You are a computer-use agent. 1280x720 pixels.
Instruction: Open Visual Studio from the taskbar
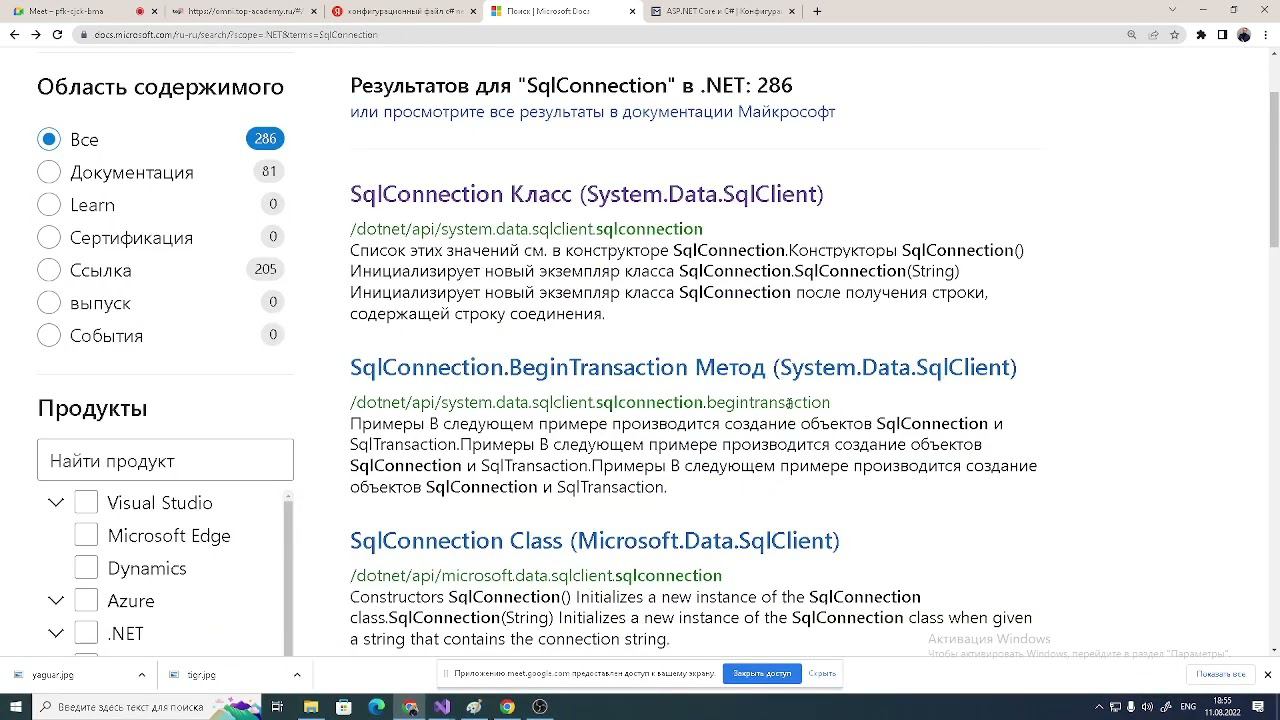pyautogui.click(x=442, y=707)
